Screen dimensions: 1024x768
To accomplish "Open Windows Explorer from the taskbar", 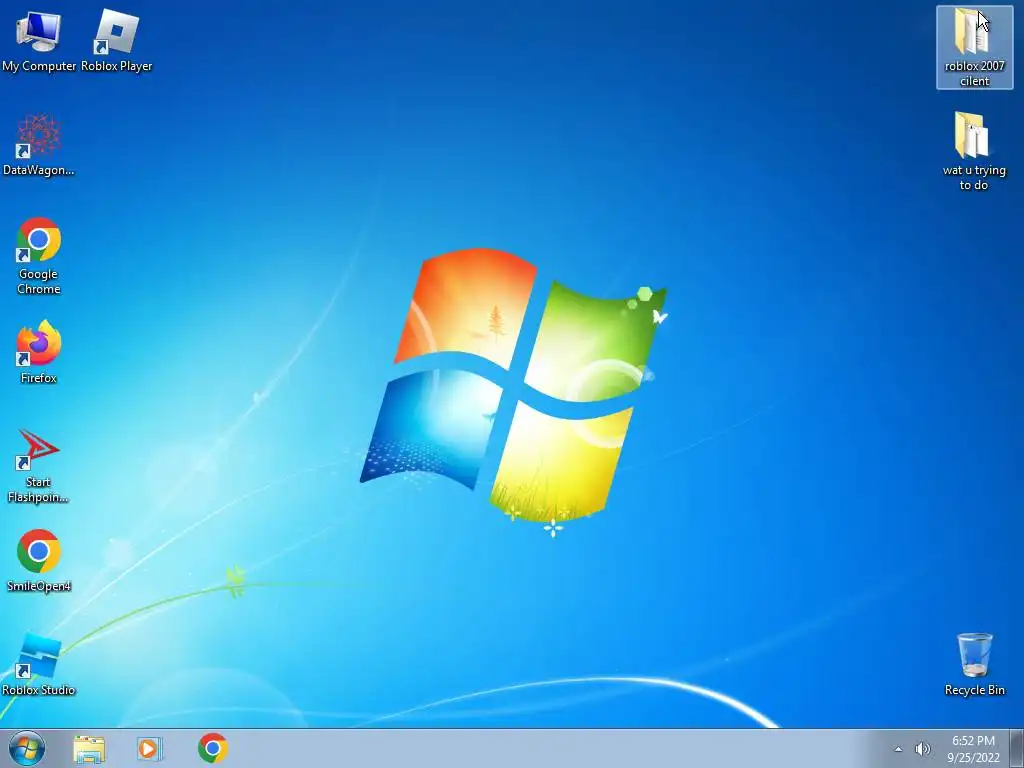I will pyautogui.click(x=89, y=748).
